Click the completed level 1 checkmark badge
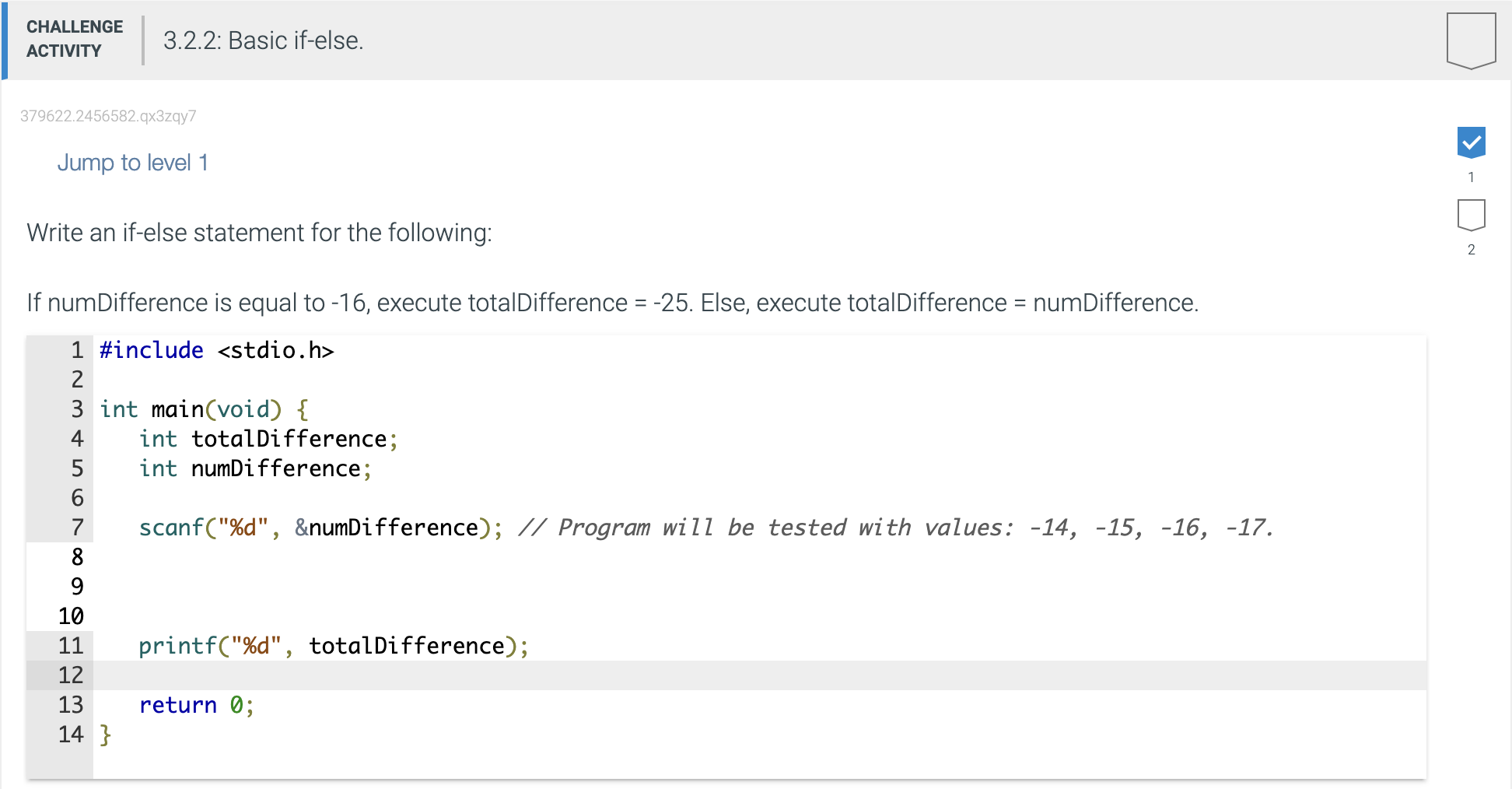Image resolution: width=1512 pixels, height=789 pixels. [1471, 142]
